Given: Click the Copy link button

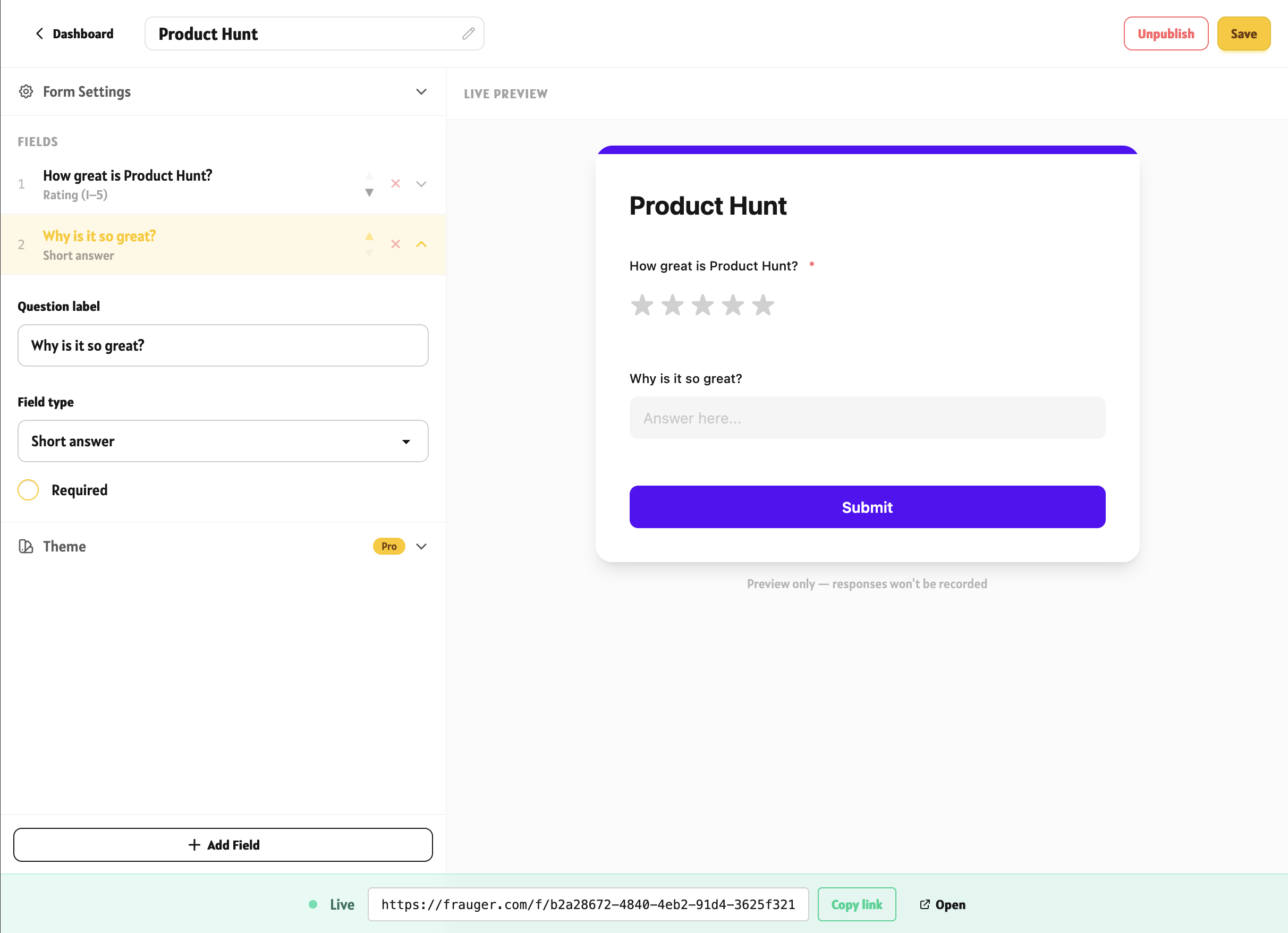Looking at the screenshot, I should tap(857, 904).
